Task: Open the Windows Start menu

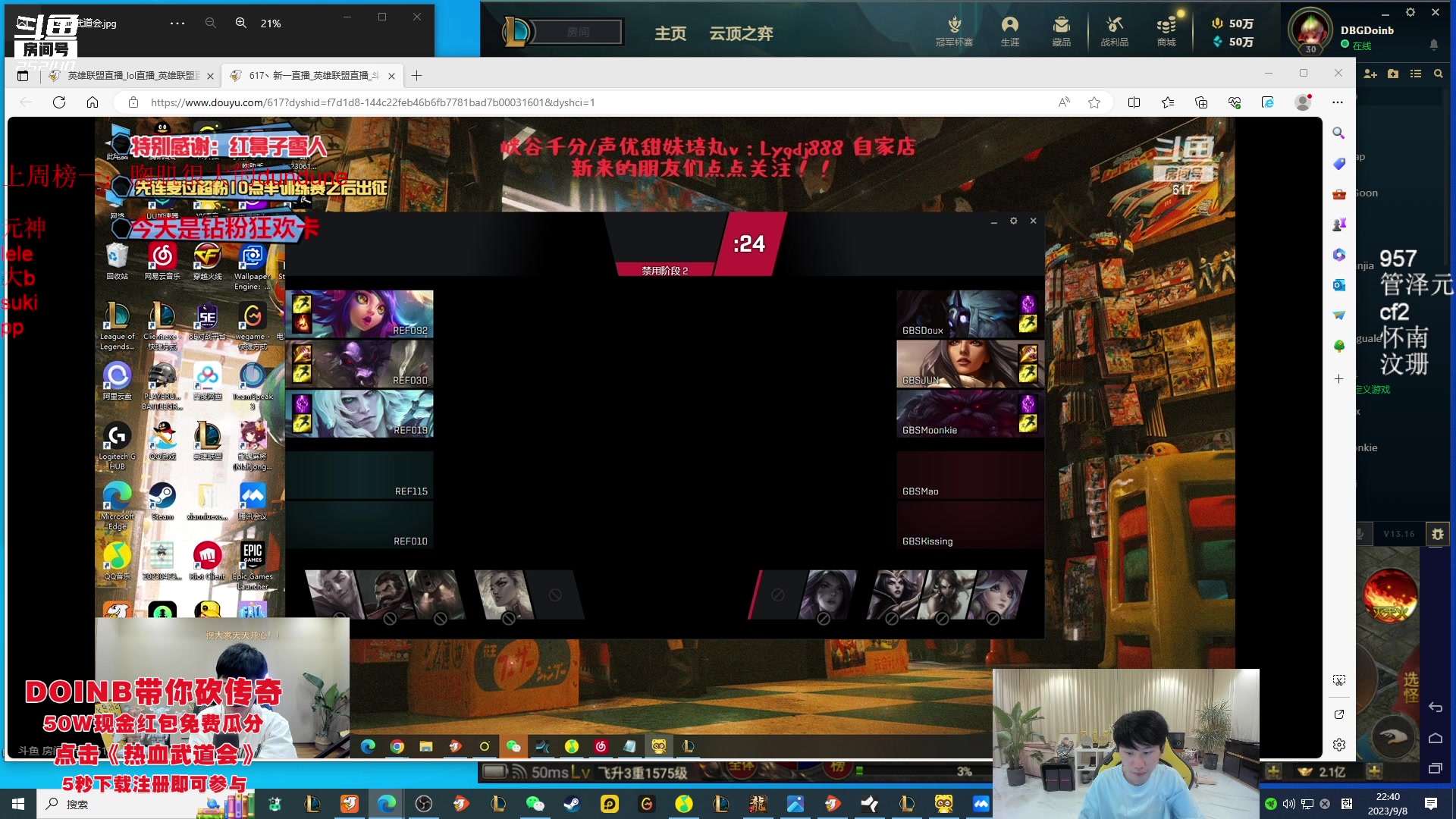Action: pos(18,804)
